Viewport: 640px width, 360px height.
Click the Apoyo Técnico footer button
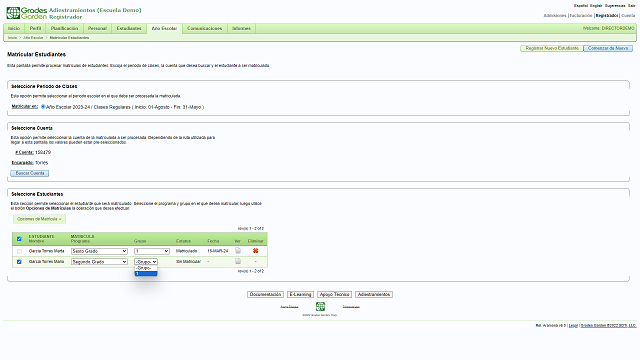[x=334, y=294]
